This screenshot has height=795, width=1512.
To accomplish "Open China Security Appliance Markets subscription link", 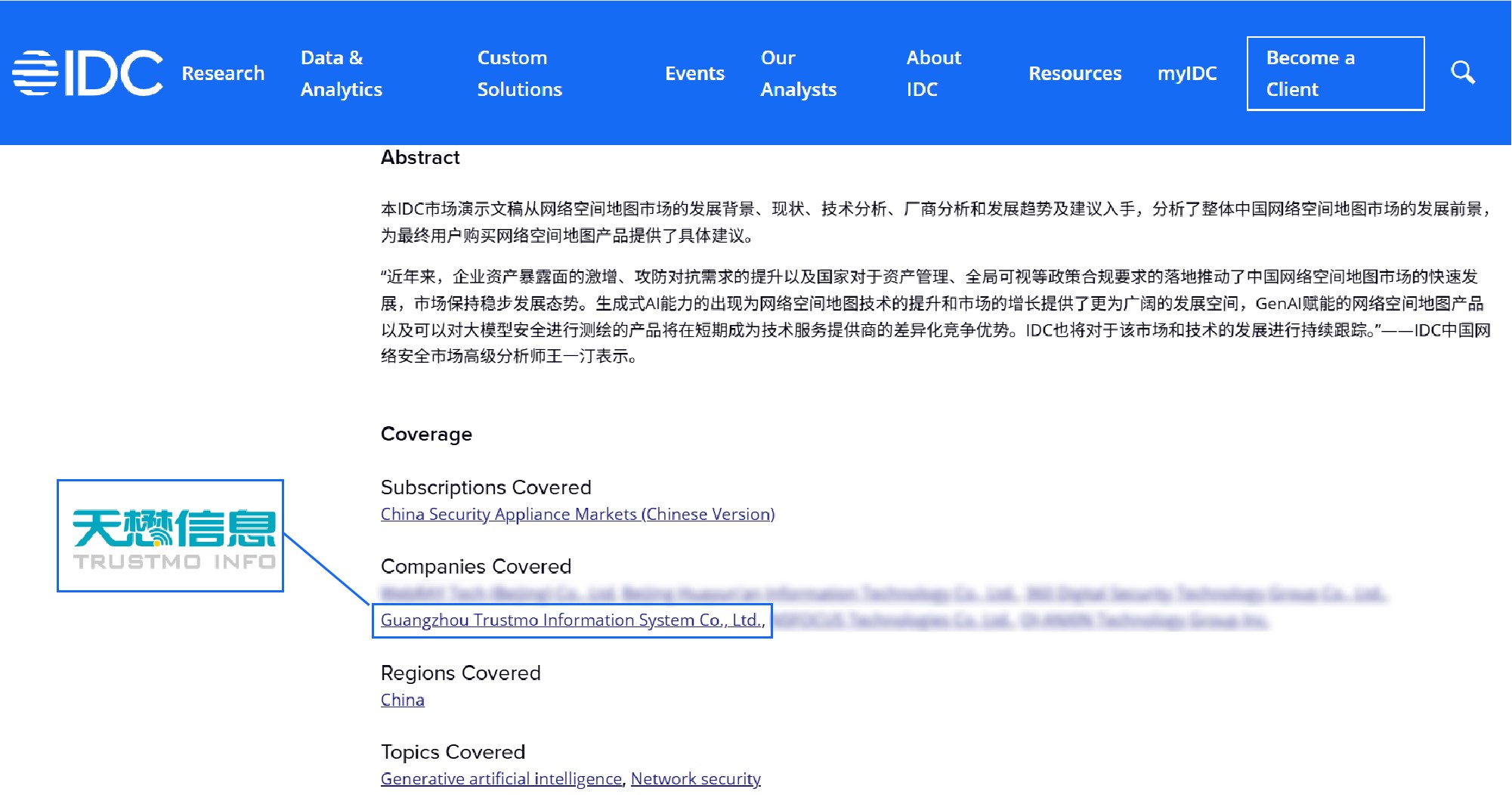I will pyautogui.click(x=577, y=514).
